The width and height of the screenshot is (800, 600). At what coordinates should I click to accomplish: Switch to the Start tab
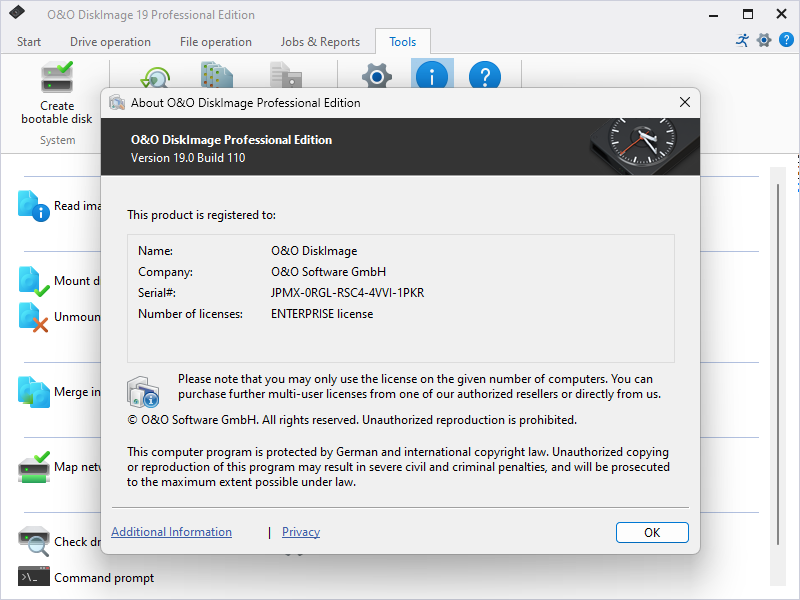coord(29,42)
